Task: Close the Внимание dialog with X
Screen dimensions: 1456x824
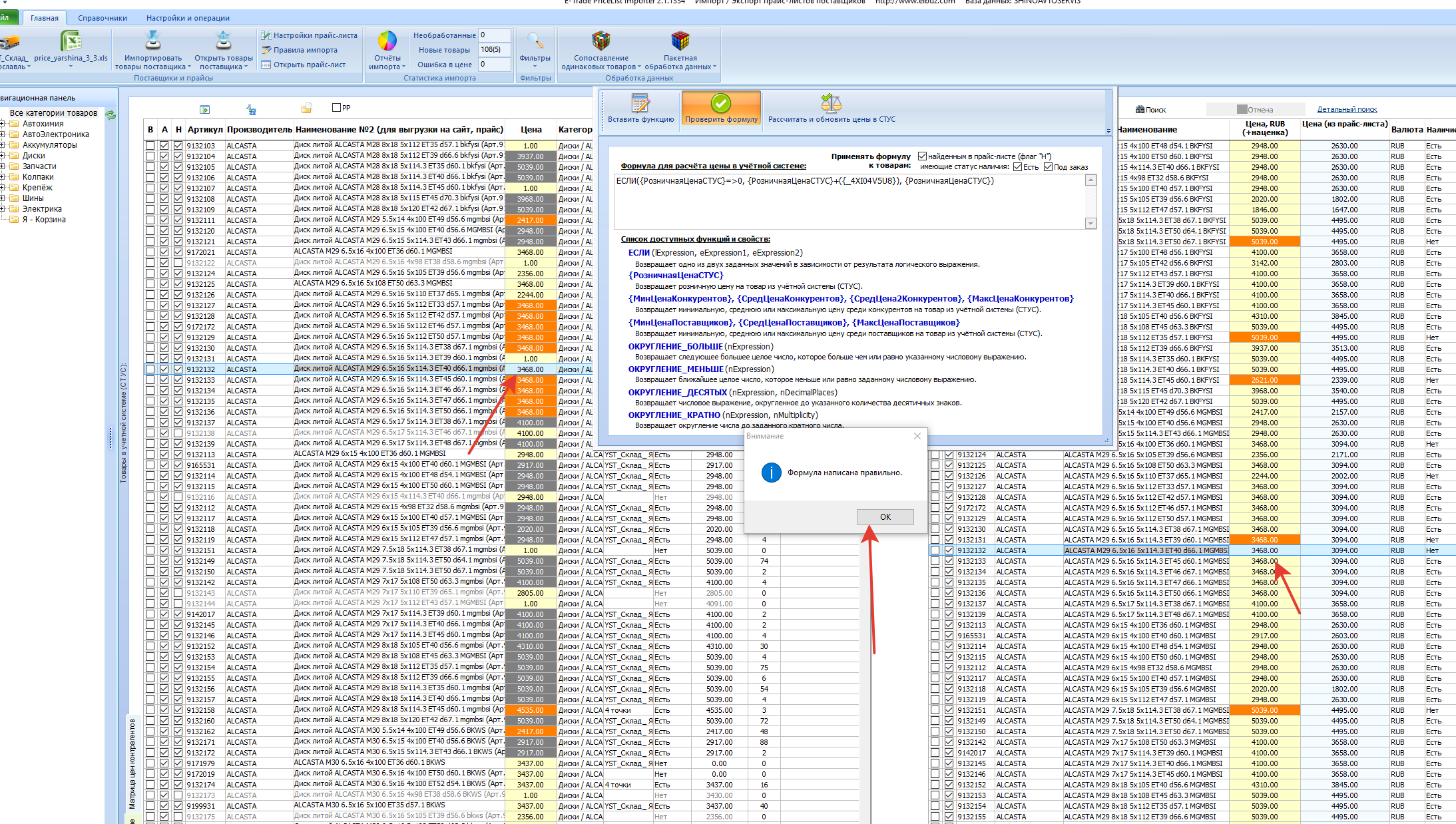Action: 917,436
